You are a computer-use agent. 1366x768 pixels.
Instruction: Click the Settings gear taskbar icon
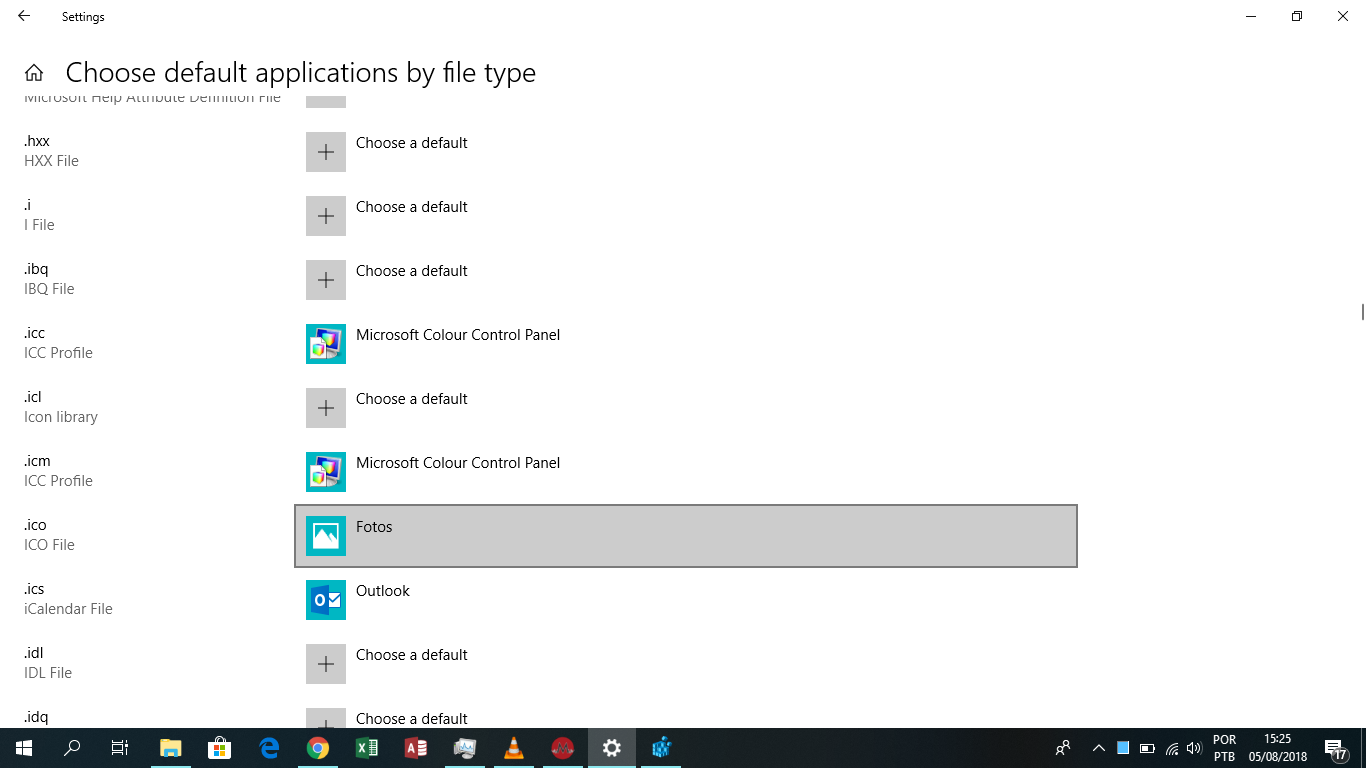612,748
